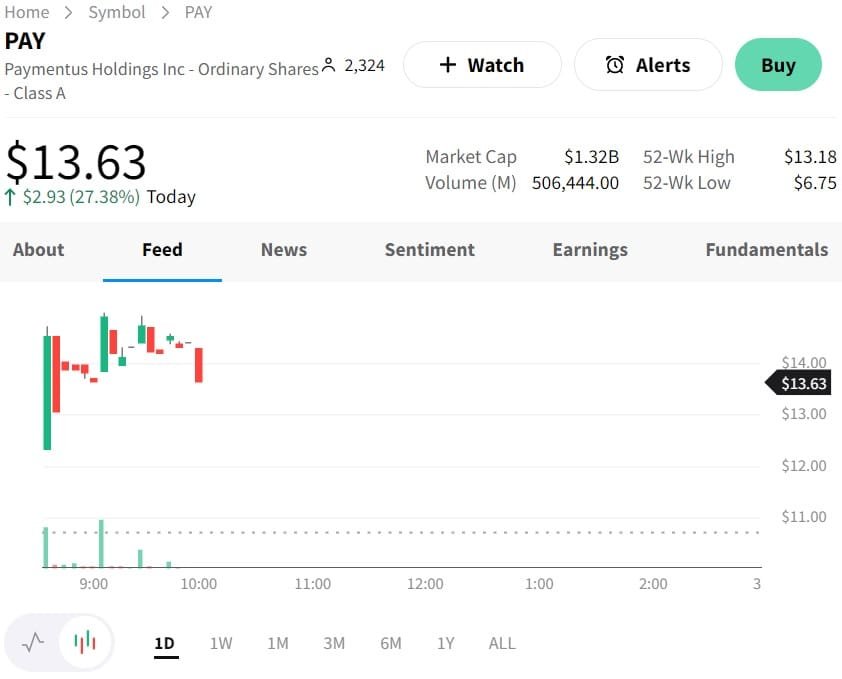842x679 pixels.
Task: Click the followers person icon
Action: [328, 66]
